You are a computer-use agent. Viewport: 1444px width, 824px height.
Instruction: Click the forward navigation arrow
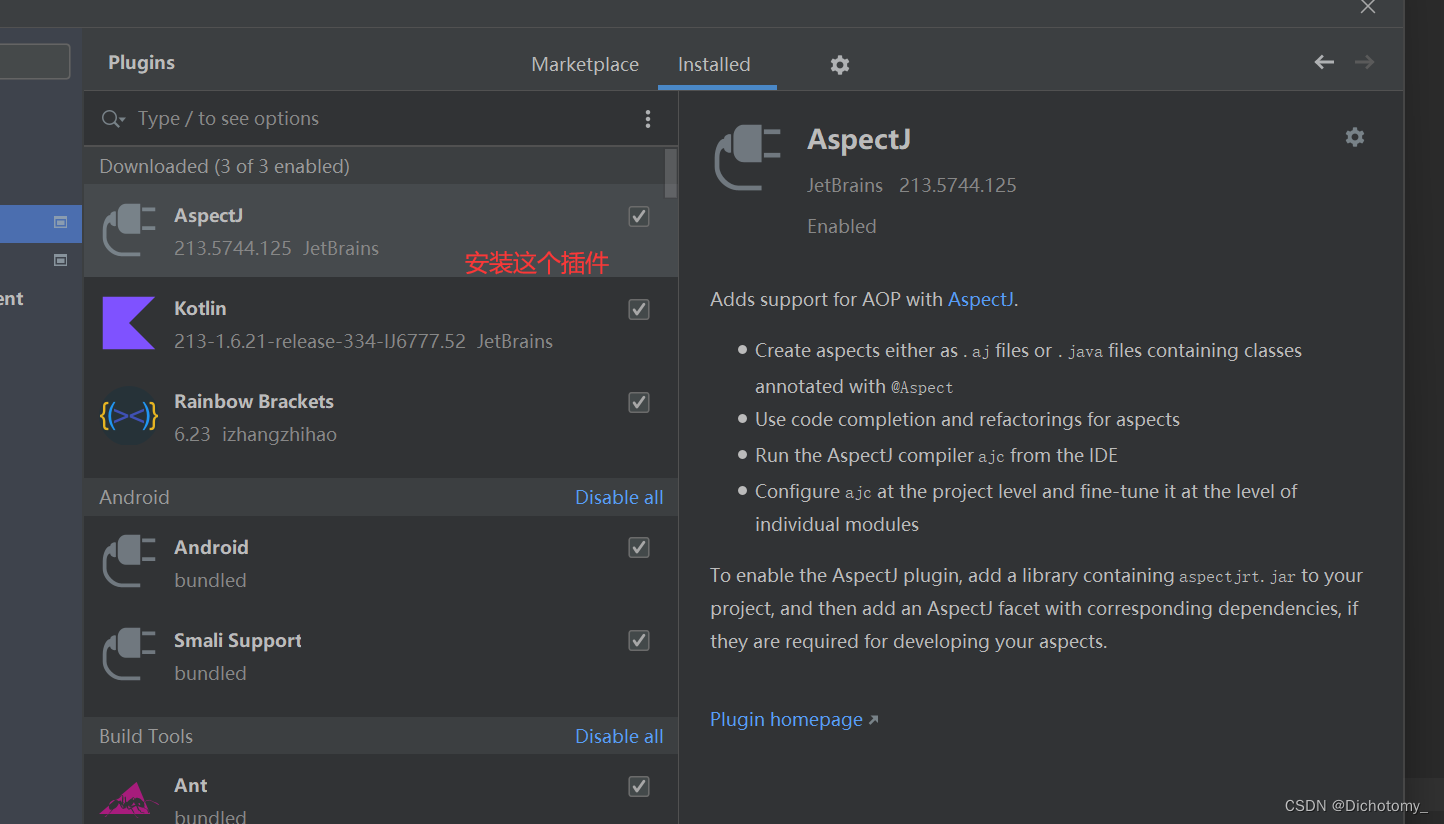click(1364, 62)
